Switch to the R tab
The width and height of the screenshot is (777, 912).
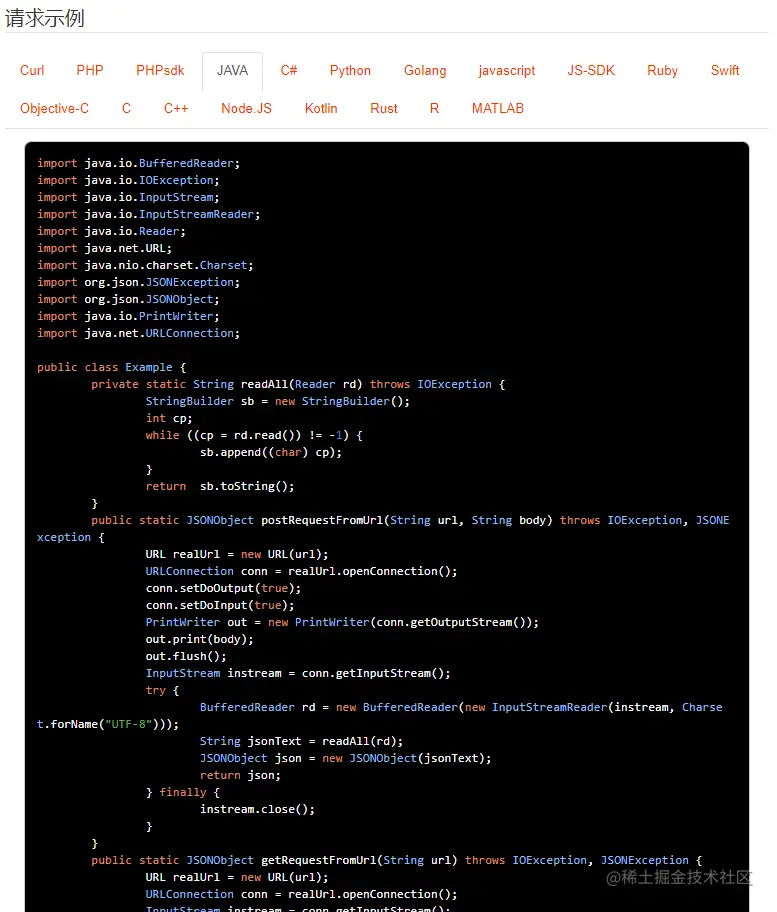[x=434, y=108]
